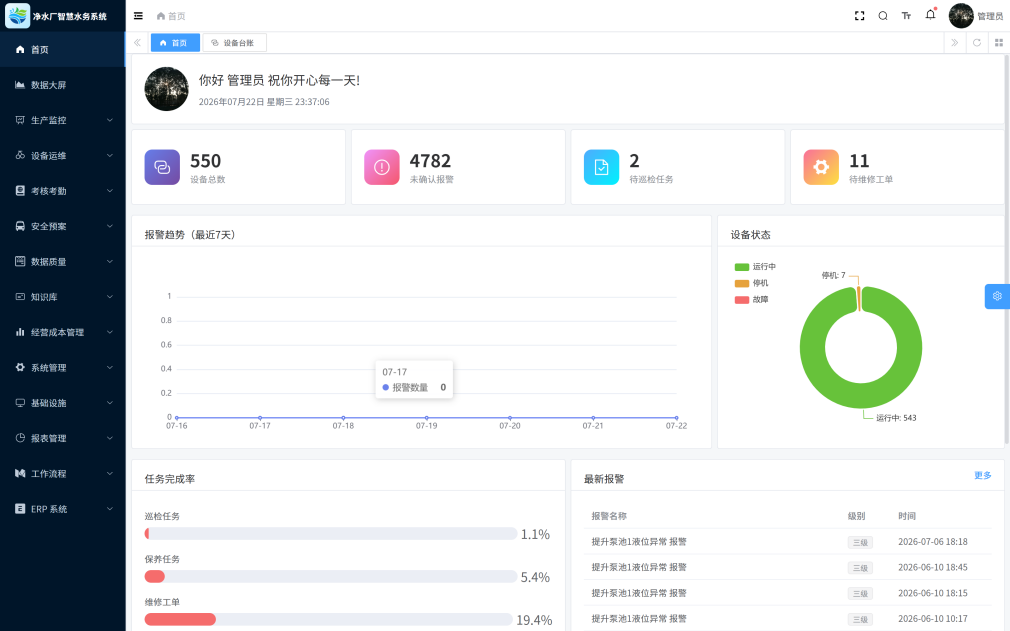Refresh the current tab with reload icon
Screen dimensions: 1010x631
pos(977,42)
